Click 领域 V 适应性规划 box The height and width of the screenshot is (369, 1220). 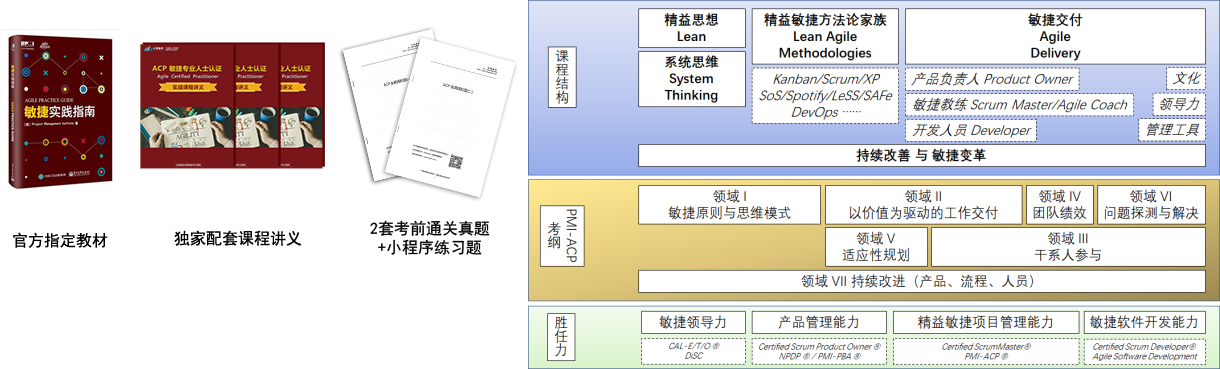(x=876, y=247)
